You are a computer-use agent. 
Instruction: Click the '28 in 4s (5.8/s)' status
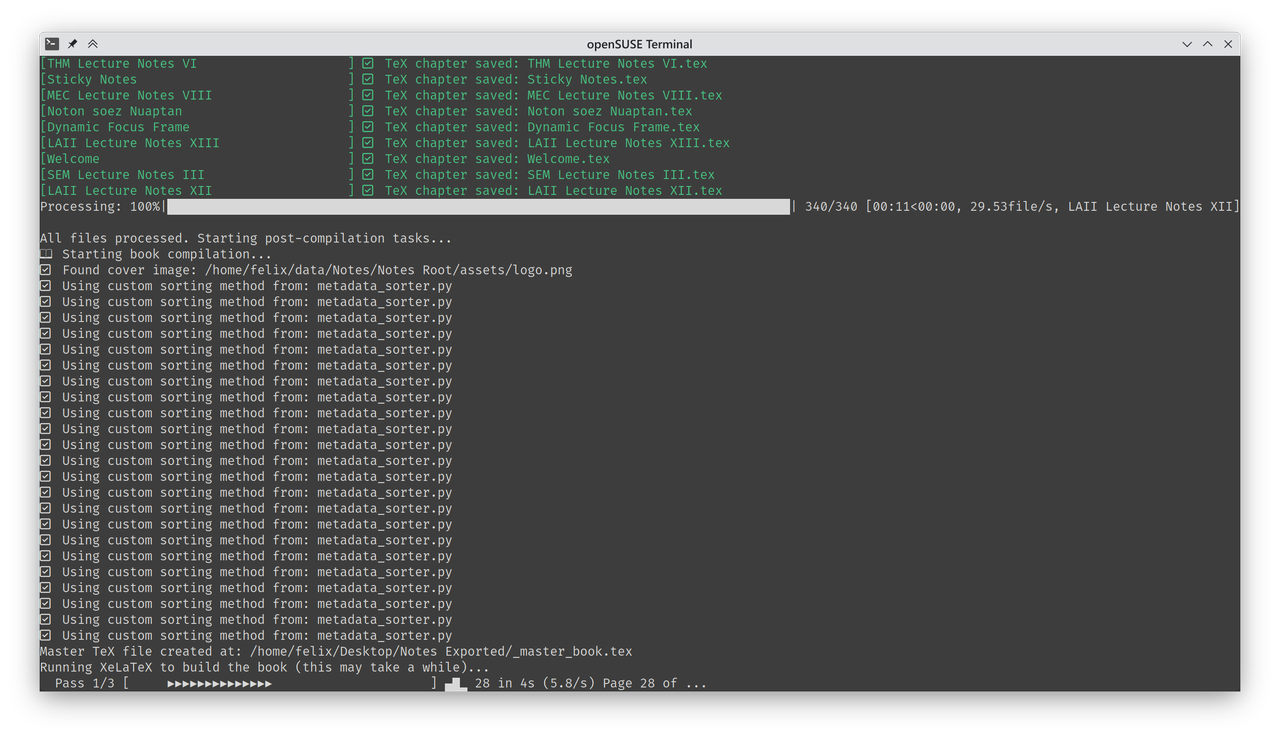[535, 683]
